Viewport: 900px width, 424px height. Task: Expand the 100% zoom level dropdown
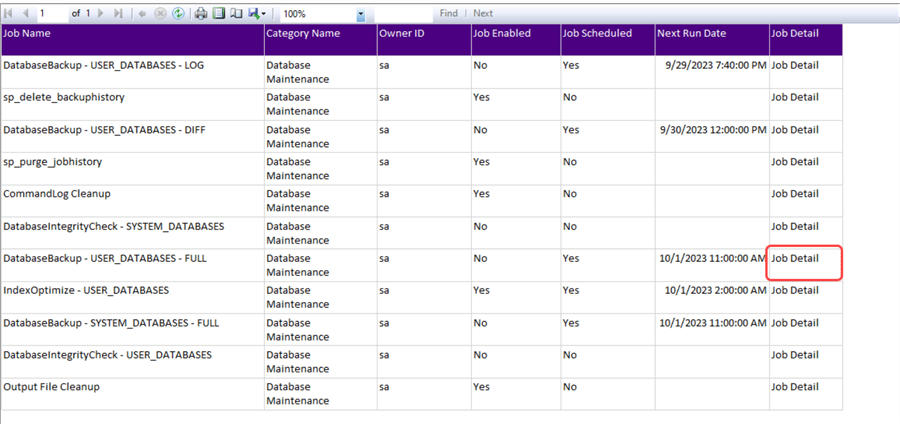360,14
